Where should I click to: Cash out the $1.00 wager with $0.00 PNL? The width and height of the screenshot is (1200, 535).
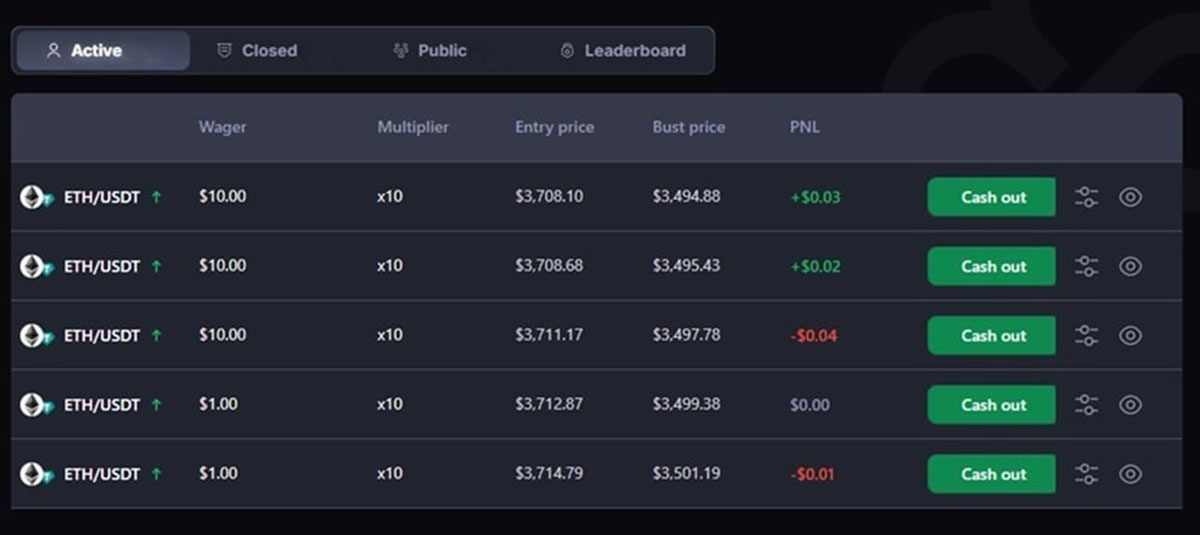coord(991,404)
